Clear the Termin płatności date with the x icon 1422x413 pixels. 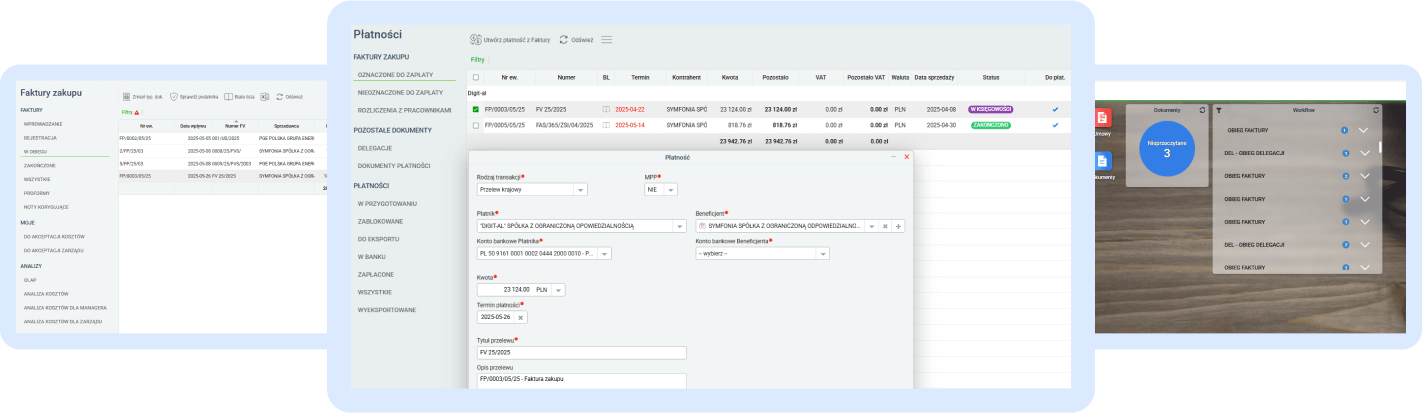click(520, 317)
